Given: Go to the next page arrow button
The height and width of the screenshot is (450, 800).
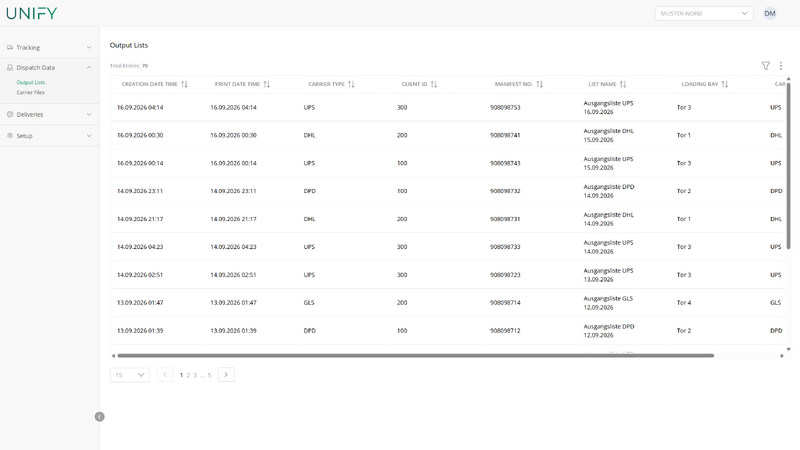Looking at the screenshot, I should click(x=226, y=374).
